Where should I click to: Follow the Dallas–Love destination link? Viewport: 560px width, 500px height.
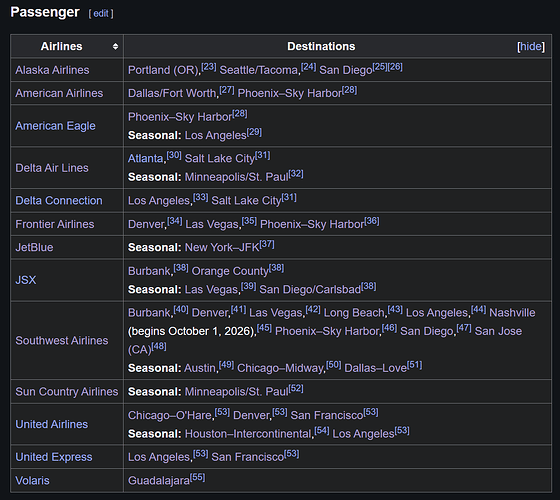tap(376, 368)
